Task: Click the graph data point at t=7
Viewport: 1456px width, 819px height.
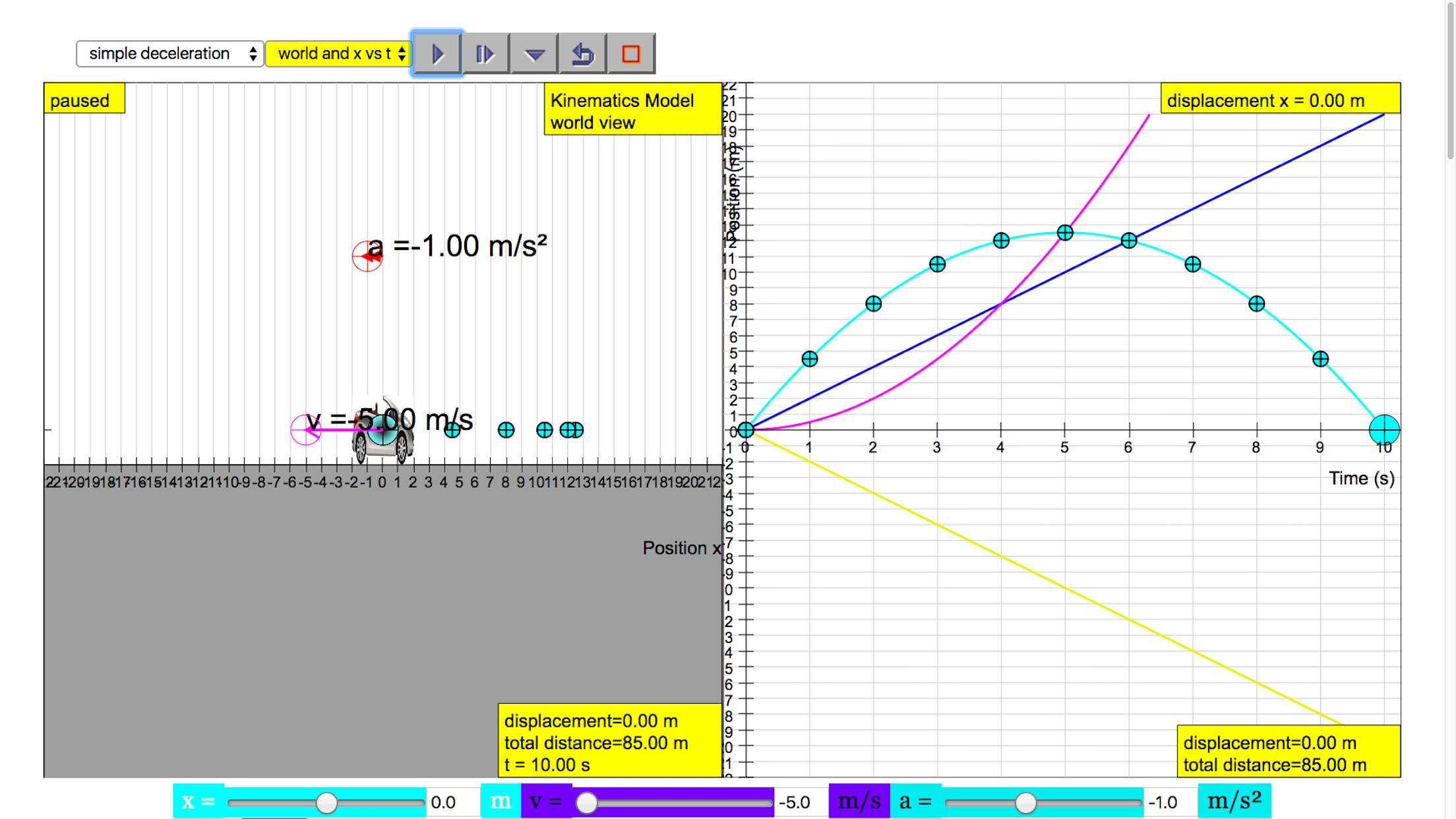Action: click(x=1193, y=264)
